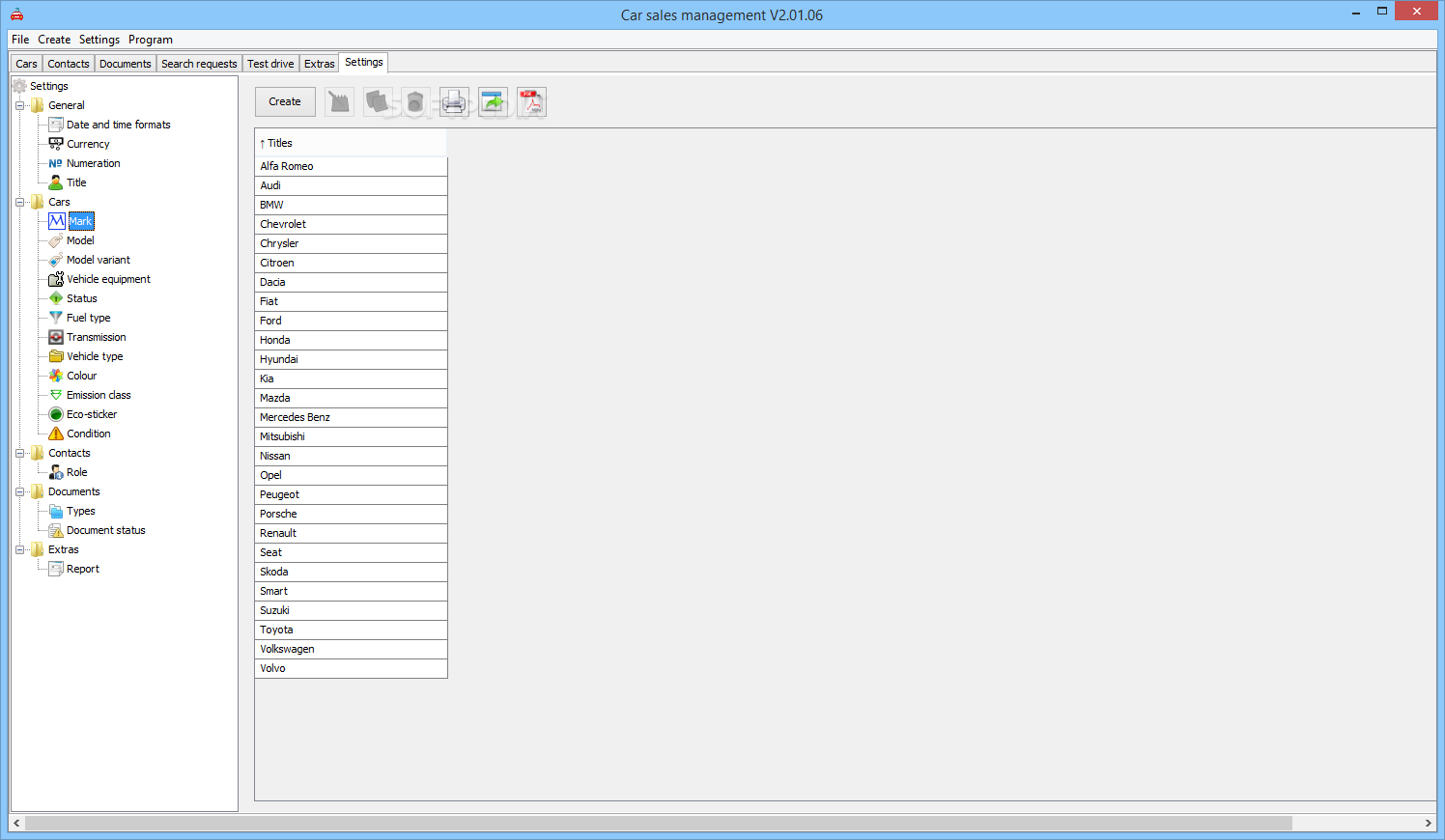Select the Role person icon
The width and height of the screenshot is (1445, 840).
click(x=56, y=472)
